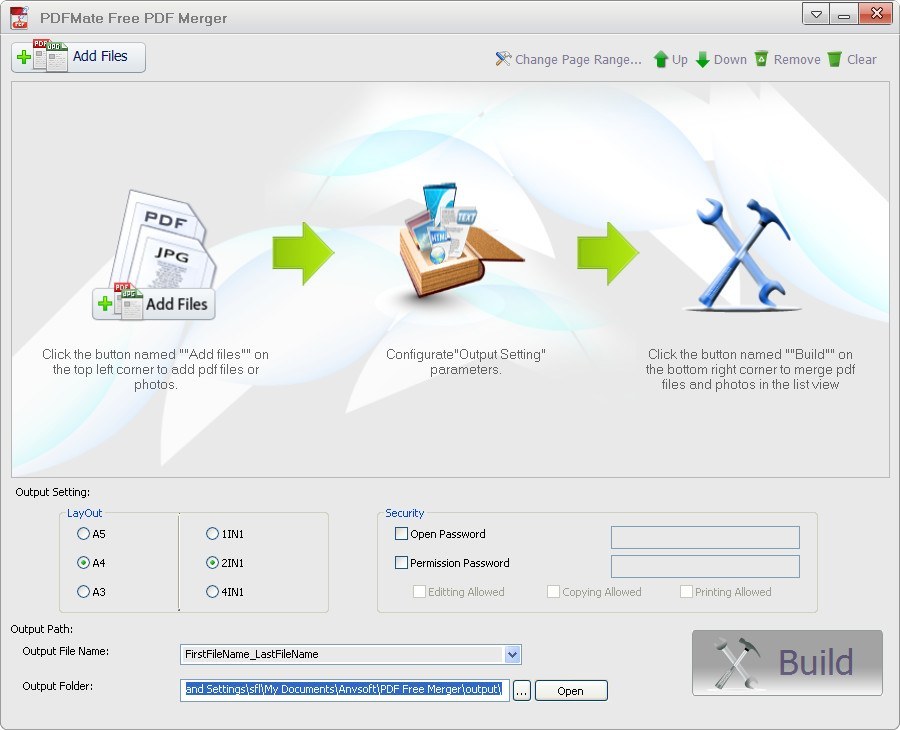
Task: Open the title bar dropdown arrow menu
Action: (815, 14)
